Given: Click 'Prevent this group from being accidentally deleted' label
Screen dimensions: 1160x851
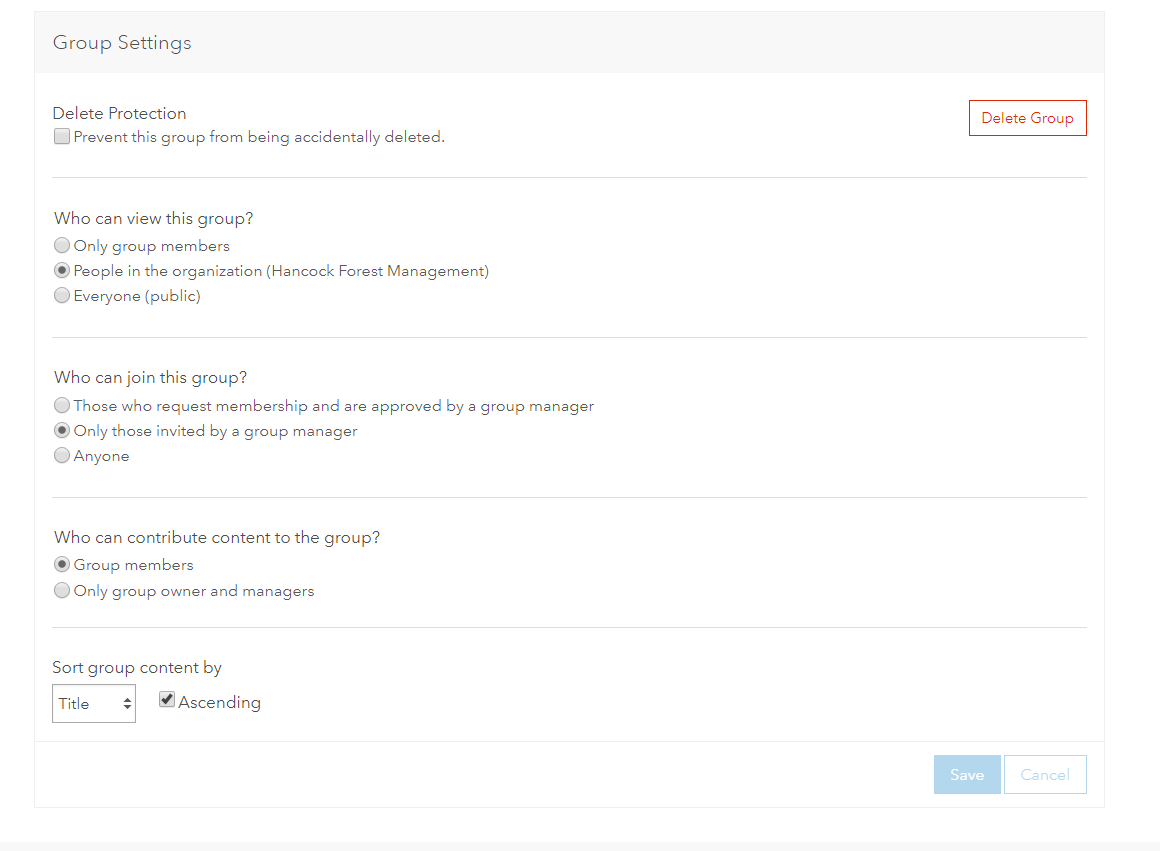Looking at the screenshot, I should (x=259, y=137).
